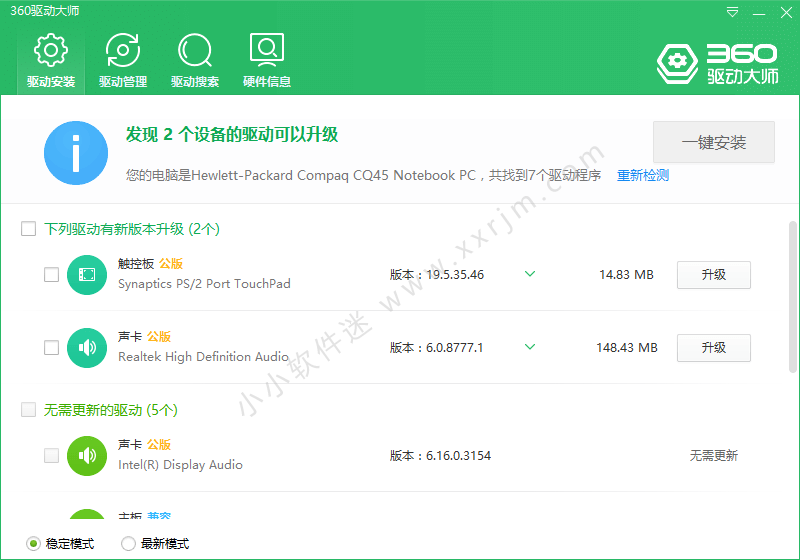Viewport: 800px width, 560px height.
Task: Click the 无需更新 status text
Action: coord(714,455)
